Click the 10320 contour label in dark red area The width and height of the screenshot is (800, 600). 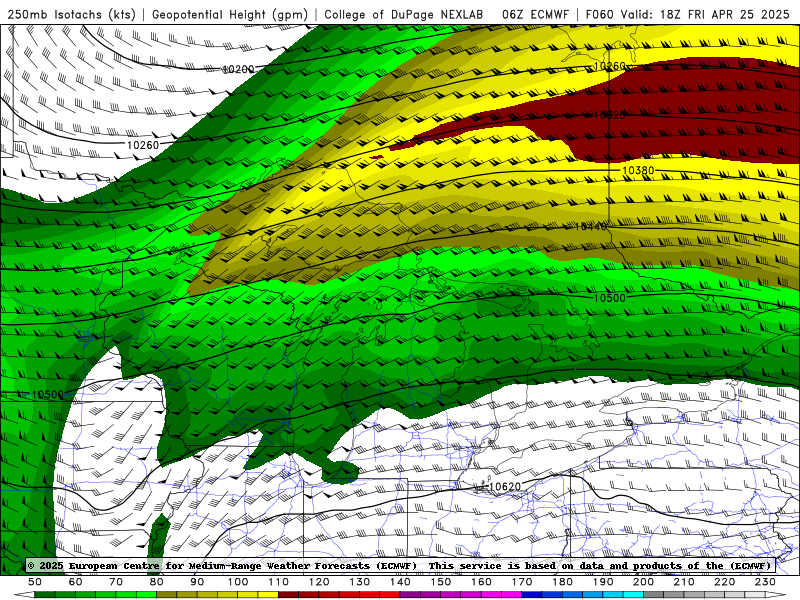(609, 115)
